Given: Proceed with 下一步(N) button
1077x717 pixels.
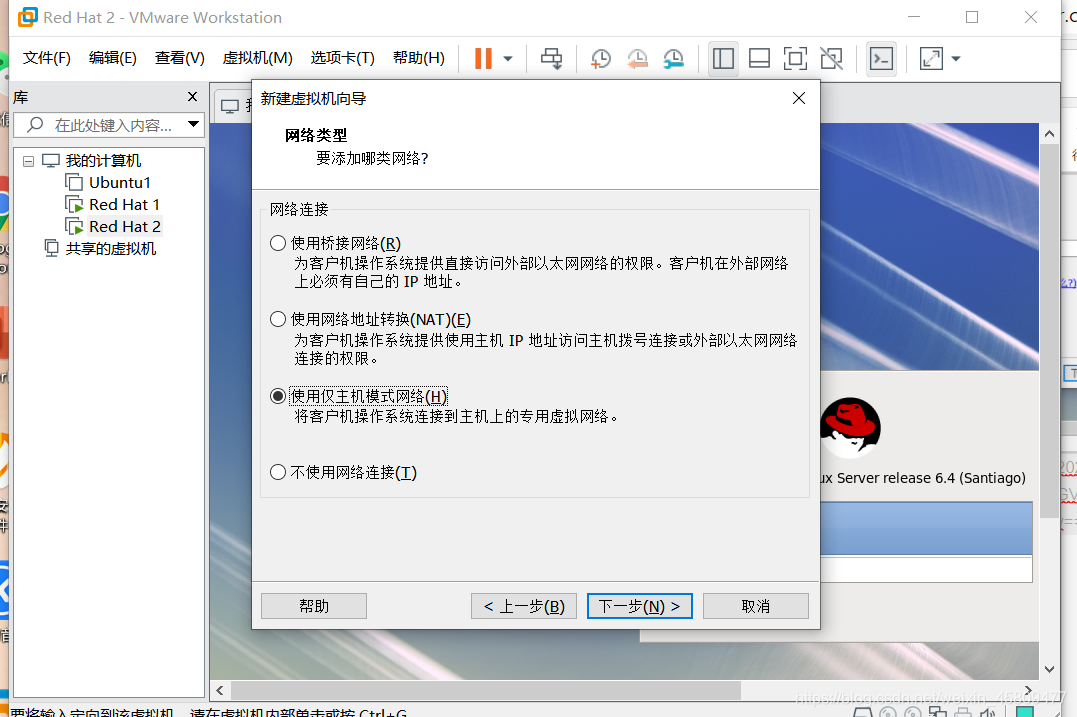Looking at the screenshot, I should click(x=639, y=606).
